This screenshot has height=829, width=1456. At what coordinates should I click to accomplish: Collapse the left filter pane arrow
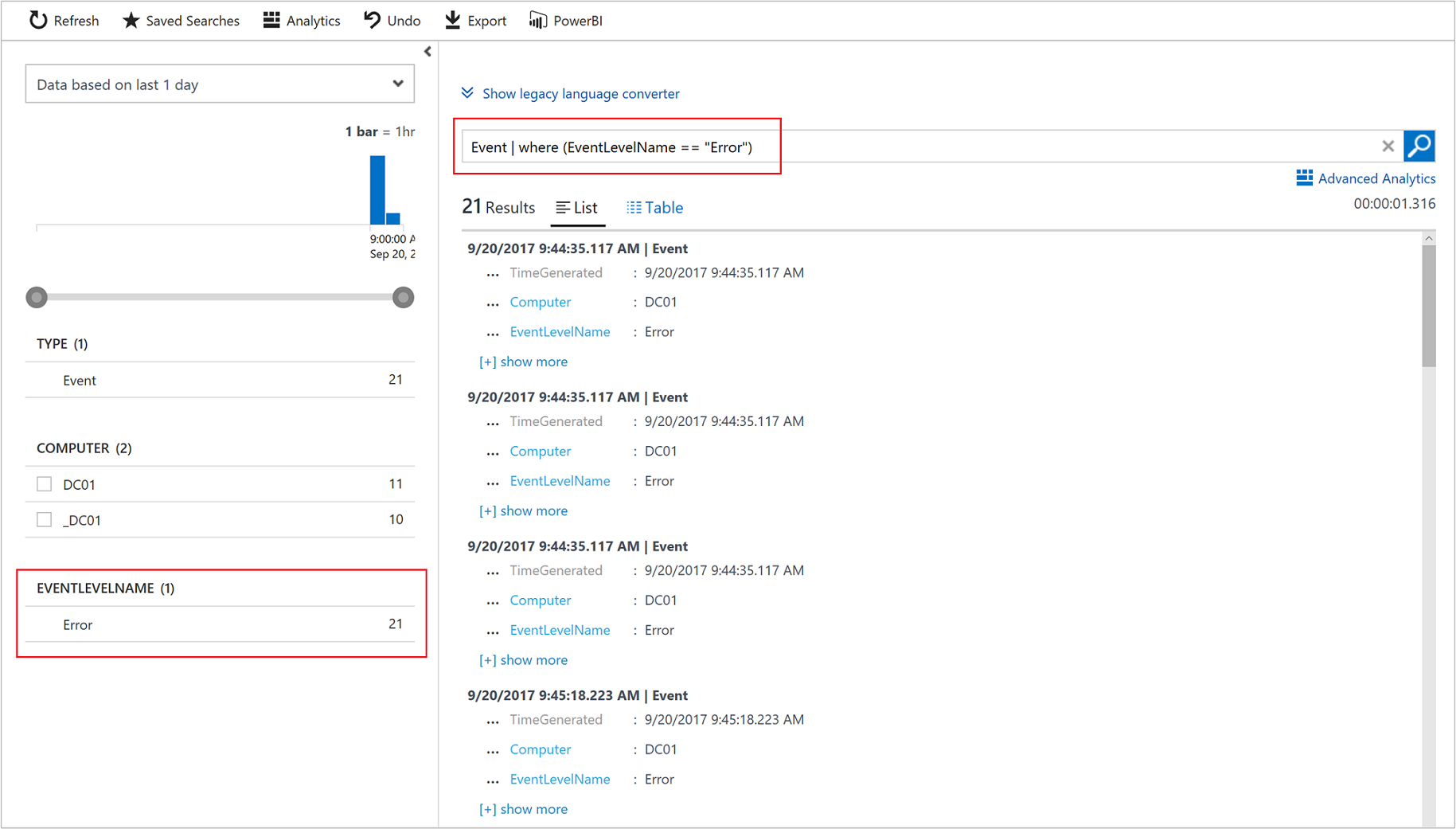(427, 52)
